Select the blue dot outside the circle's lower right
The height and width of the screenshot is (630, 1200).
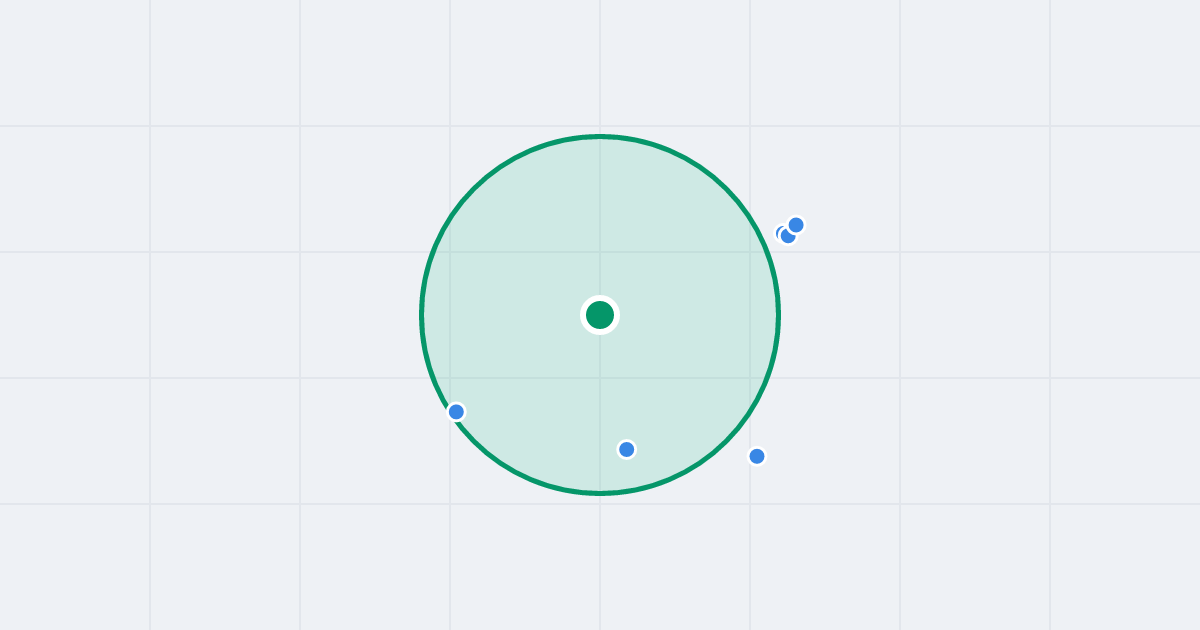(x=757, y=456)
